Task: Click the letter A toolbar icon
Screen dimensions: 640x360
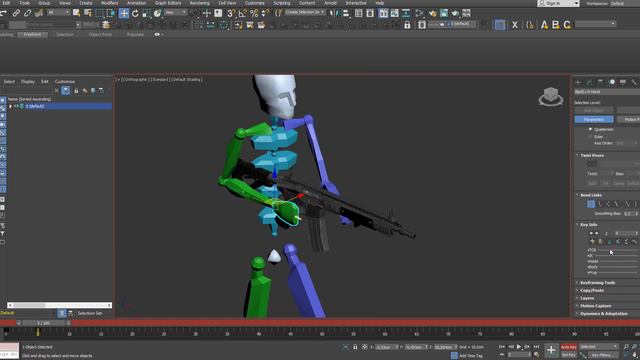Action: pyautogui.click(x=544, y=25)
